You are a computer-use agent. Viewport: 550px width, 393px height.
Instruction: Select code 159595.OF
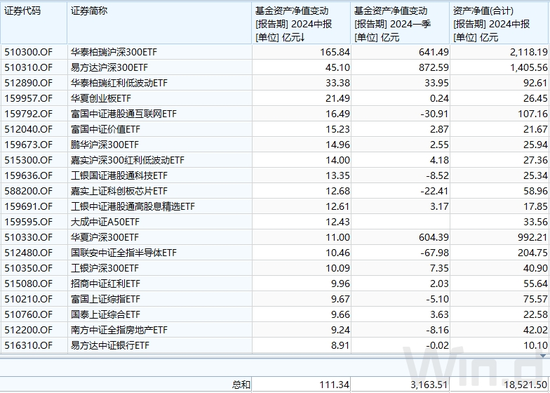tap(28, 222)
